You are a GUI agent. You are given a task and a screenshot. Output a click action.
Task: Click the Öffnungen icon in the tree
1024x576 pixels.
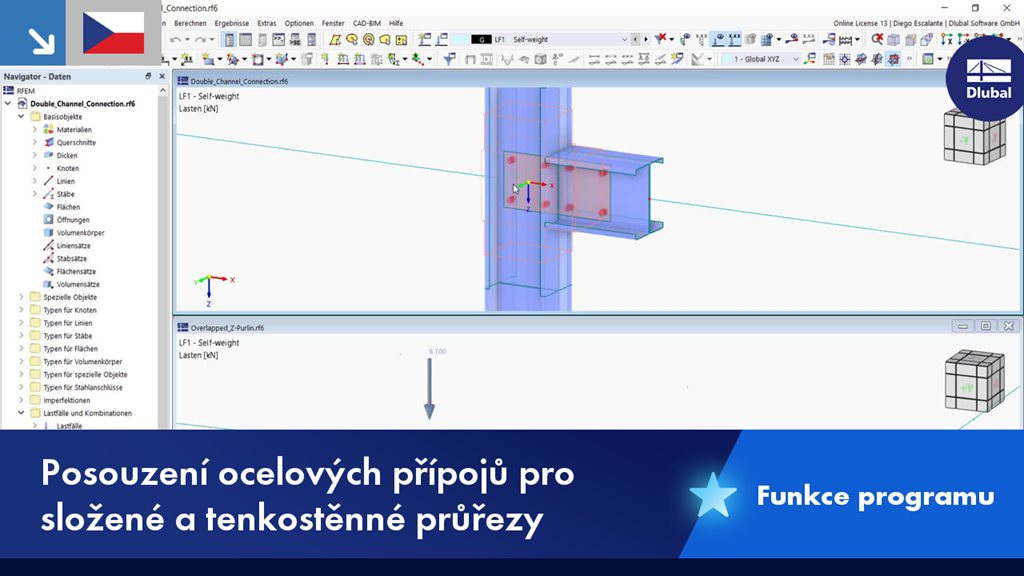[x=49, y=220]
